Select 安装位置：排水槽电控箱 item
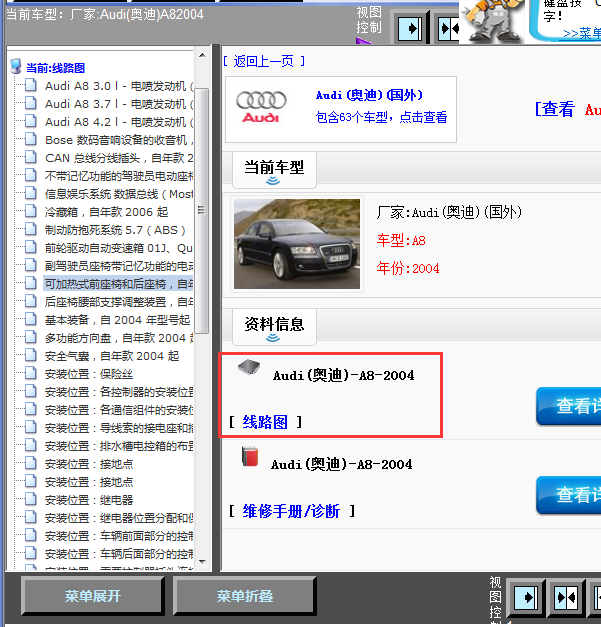 pyautogui.click(x=119, y=446)
